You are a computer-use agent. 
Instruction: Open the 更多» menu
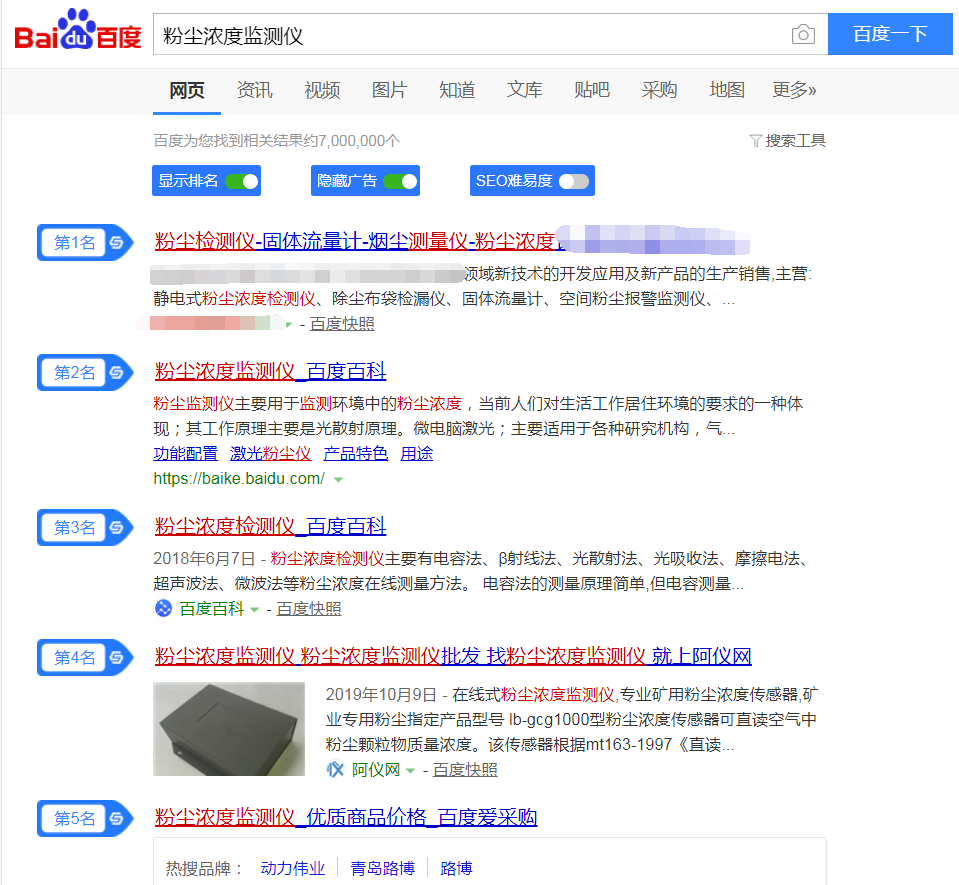coord(794,90)
